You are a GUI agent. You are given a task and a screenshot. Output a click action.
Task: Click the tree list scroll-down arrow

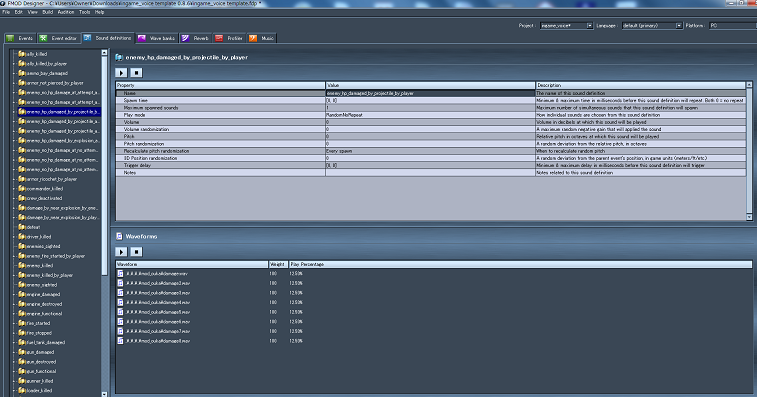pyautogui.click(x=104, y=394)
